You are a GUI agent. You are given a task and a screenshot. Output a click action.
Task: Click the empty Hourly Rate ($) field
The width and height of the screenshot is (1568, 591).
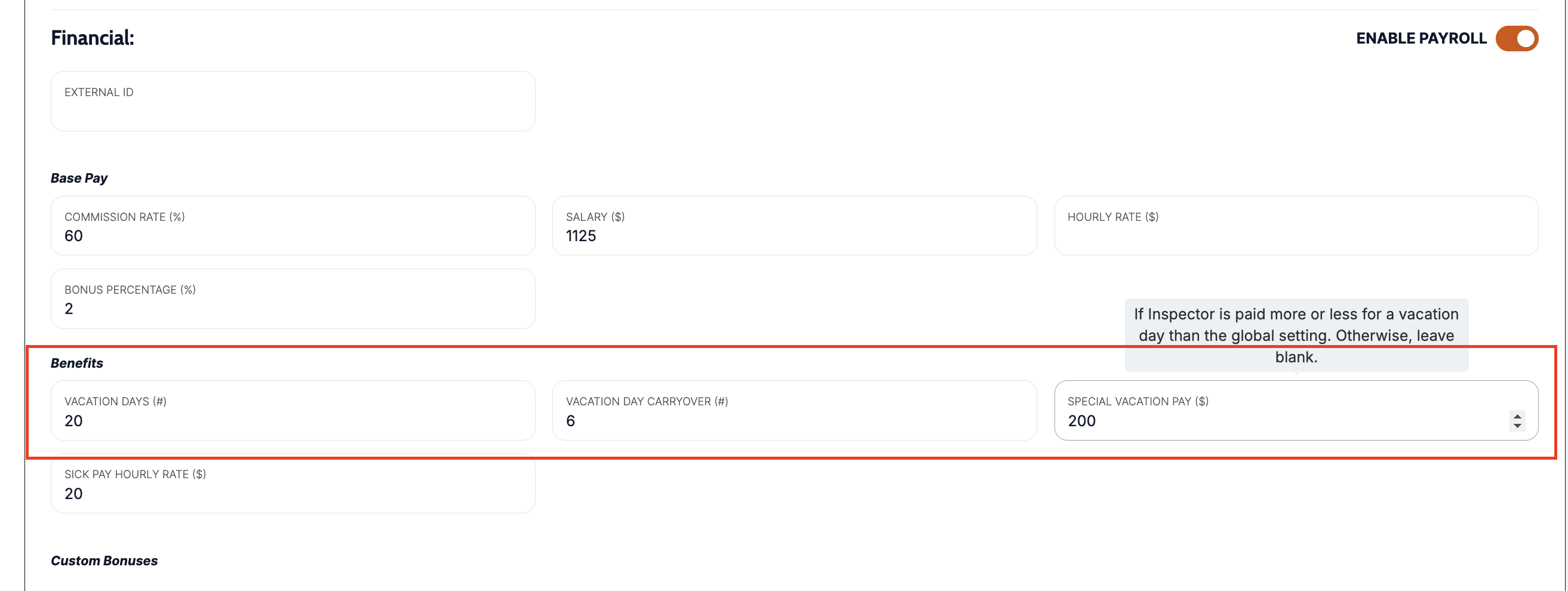pyautogui.click(x=1295, y=235)
